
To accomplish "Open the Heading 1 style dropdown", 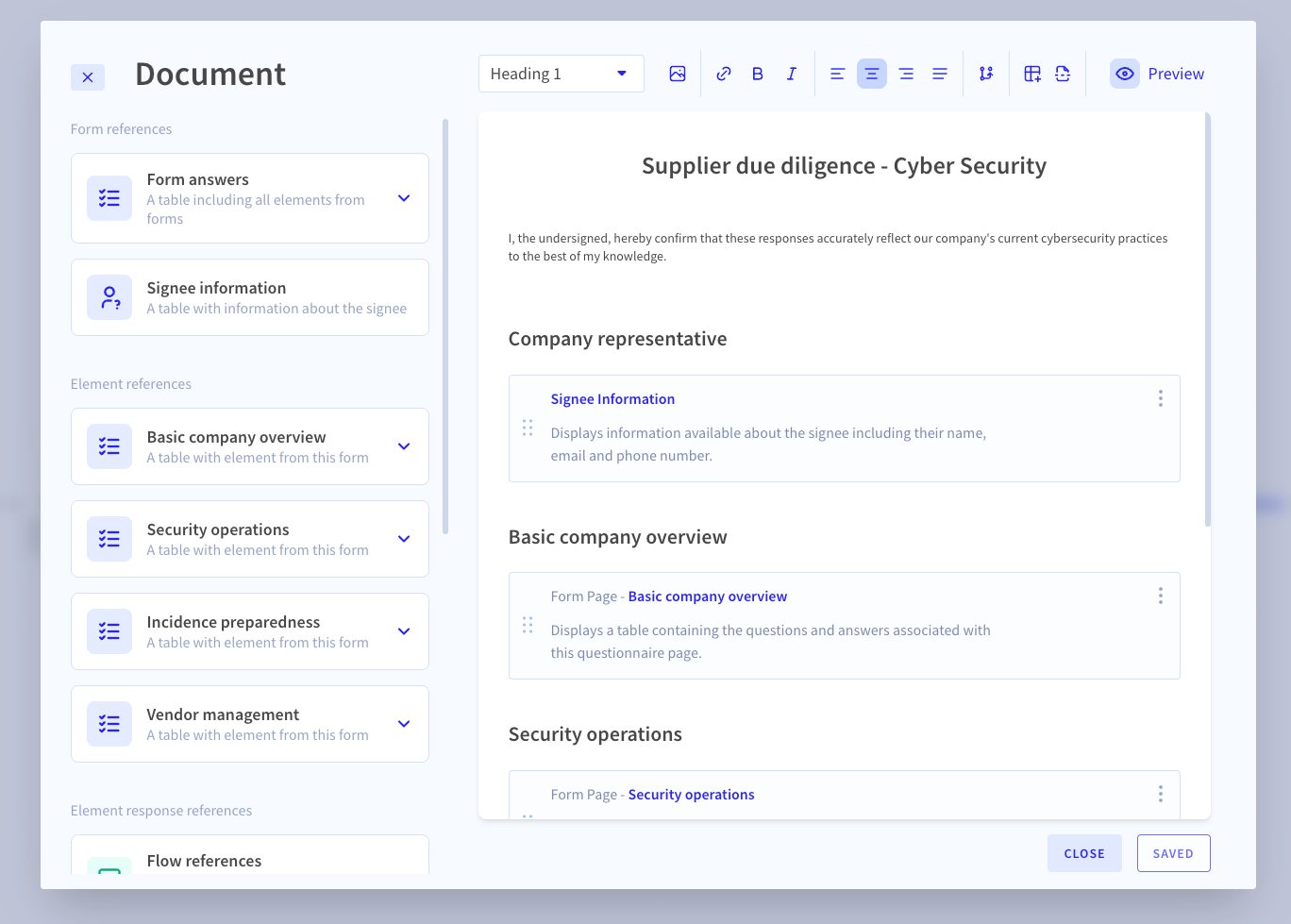I will (x=561, y=73).
